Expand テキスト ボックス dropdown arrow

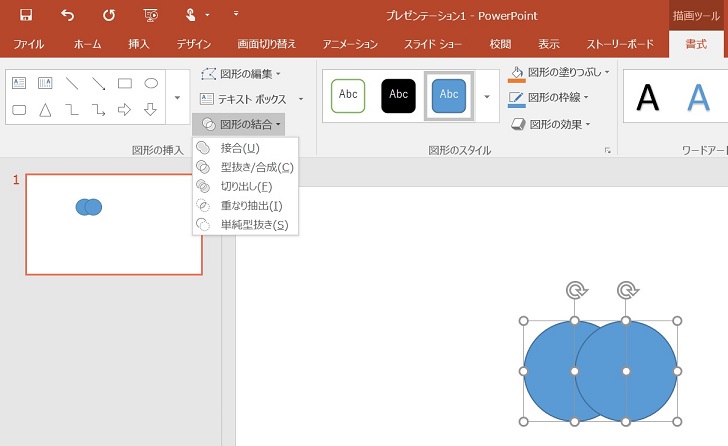pyautogui.click(x=301, y=99)
